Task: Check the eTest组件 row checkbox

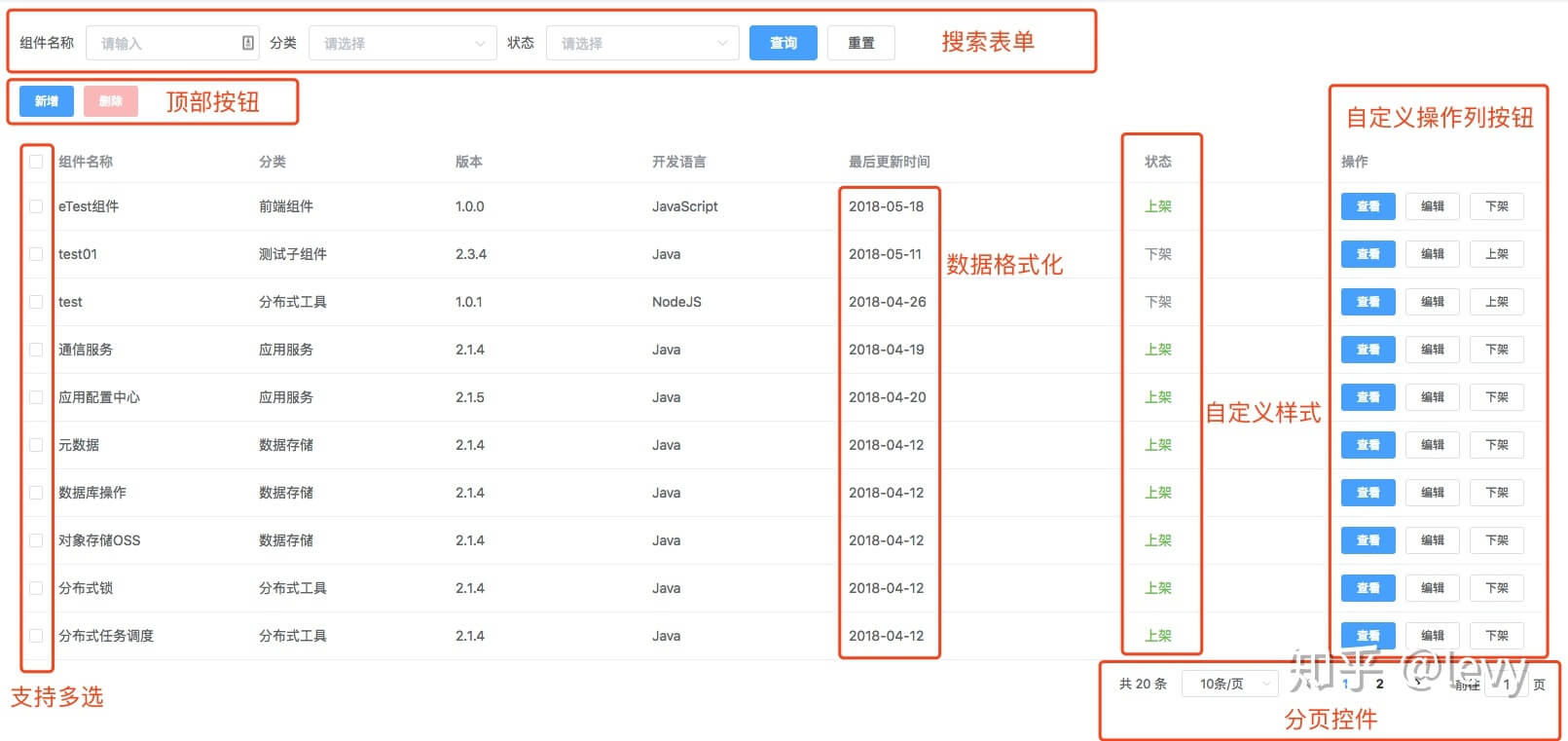Action: click(x=36, y=206)
